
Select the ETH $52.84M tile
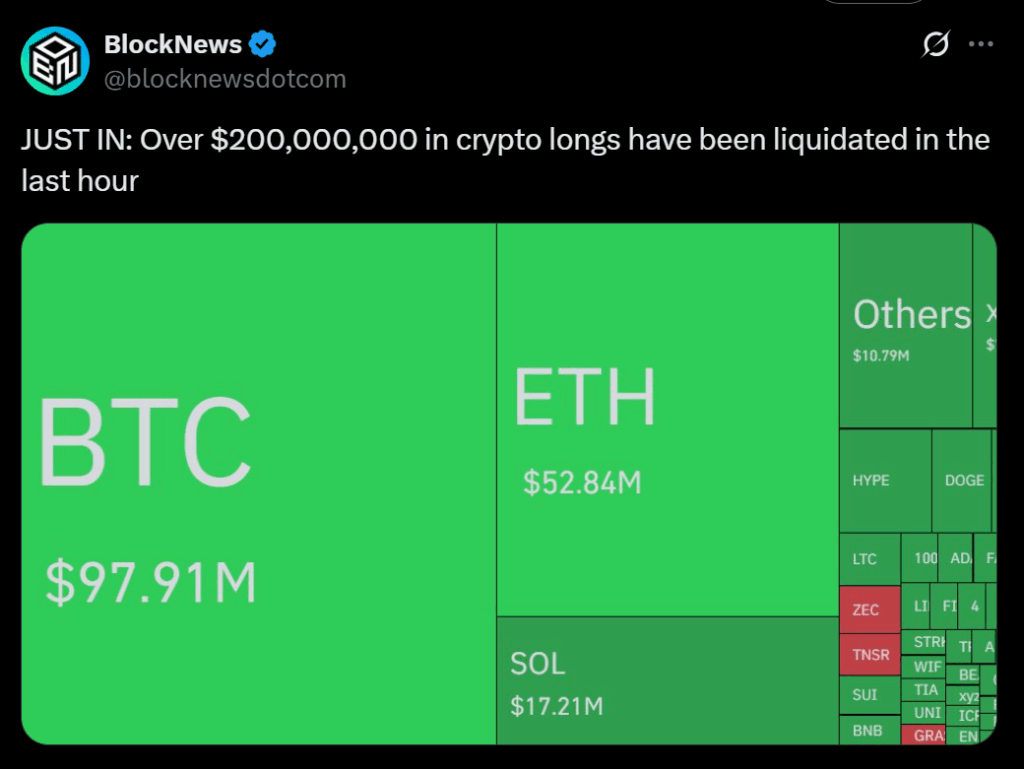pyautogui.click(x=667, y=420)
